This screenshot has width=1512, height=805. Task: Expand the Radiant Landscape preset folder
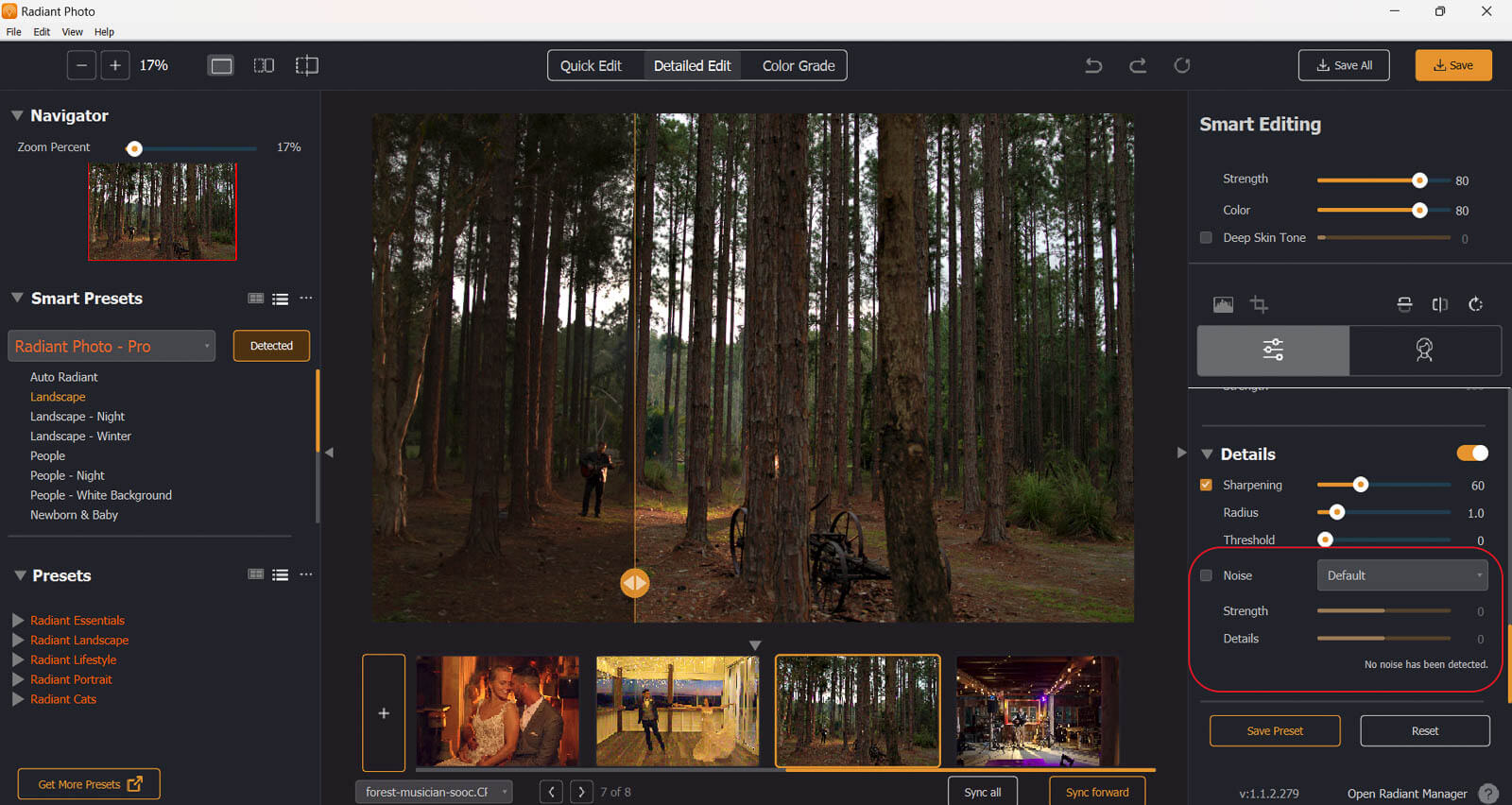tap(18, 640)
